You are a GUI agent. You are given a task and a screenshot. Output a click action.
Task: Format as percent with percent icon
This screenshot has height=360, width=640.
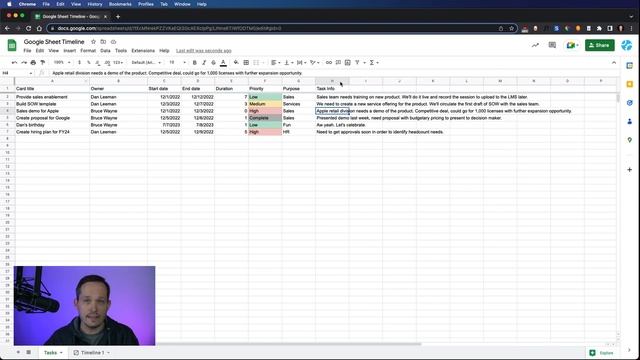[89, 62]
